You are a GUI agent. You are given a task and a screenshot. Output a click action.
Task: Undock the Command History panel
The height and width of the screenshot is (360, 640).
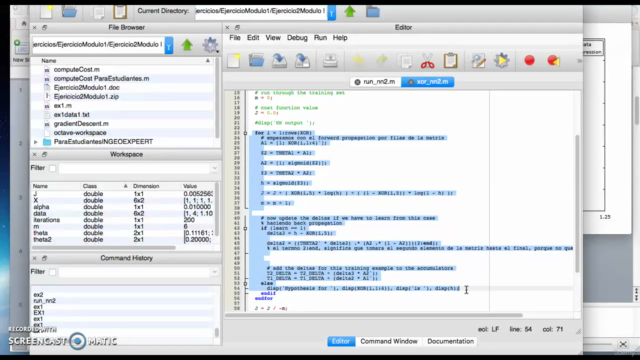(44, 258)
